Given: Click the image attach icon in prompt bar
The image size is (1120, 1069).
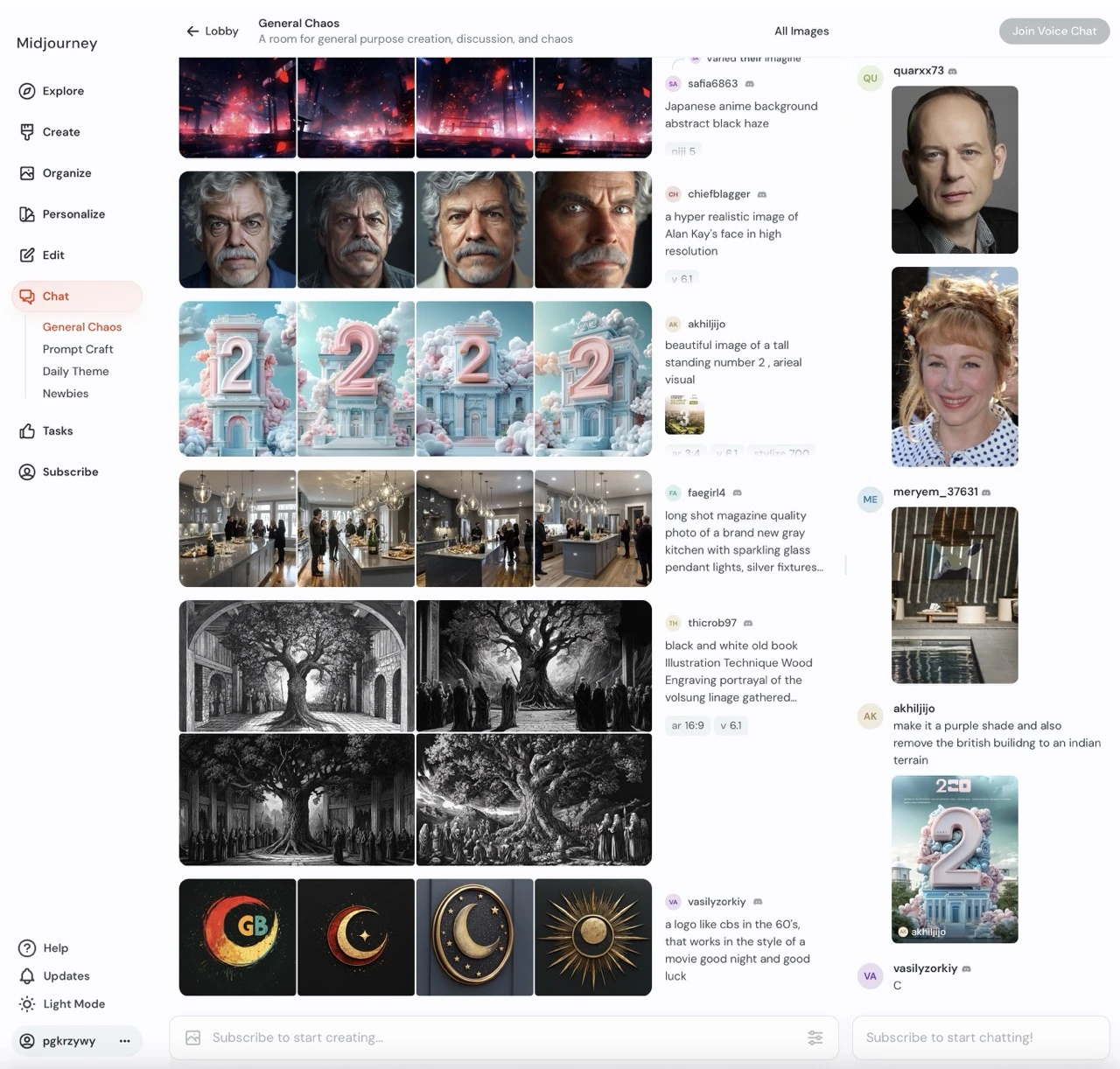Looking at the screenshot, I should [193, 1038].
